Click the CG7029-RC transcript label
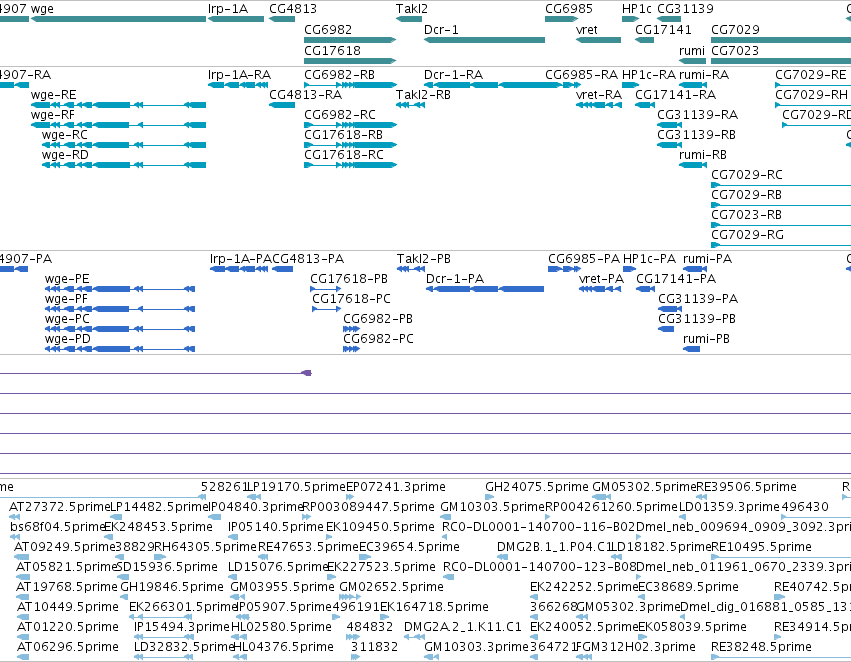 [747, 175]
